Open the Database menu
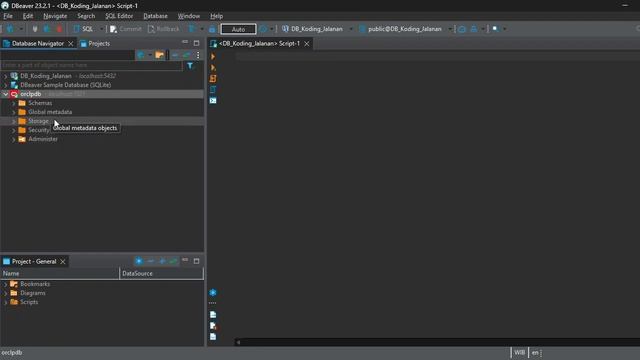 tap(156, 16)
